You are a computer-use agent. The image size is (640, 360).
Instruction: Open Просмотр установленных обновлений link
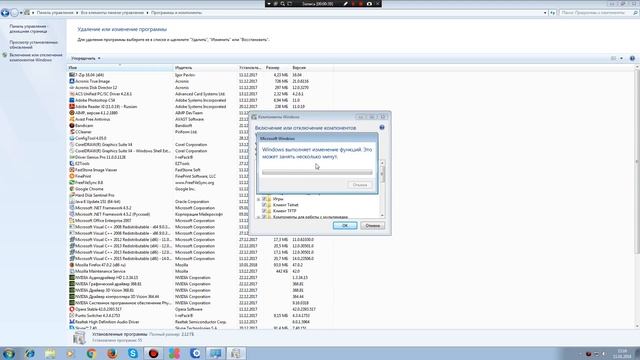(33, 44)
